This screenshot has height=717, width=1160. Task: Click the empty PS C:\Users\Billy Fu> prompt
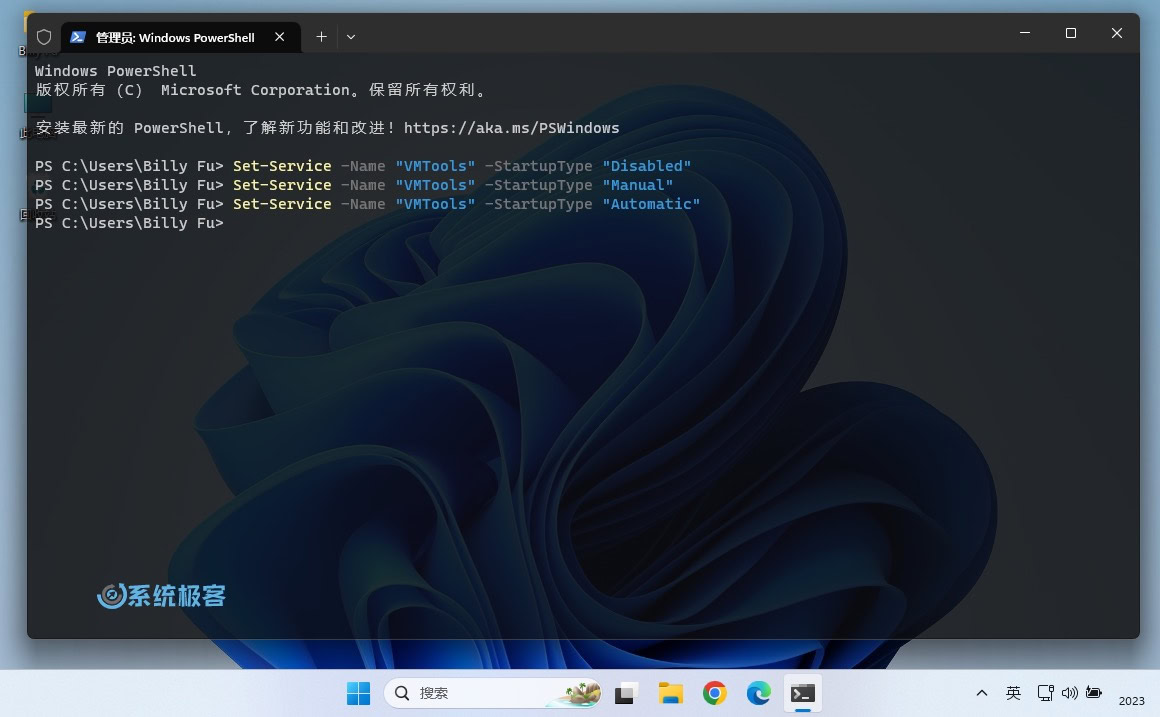tap(129, 223)
